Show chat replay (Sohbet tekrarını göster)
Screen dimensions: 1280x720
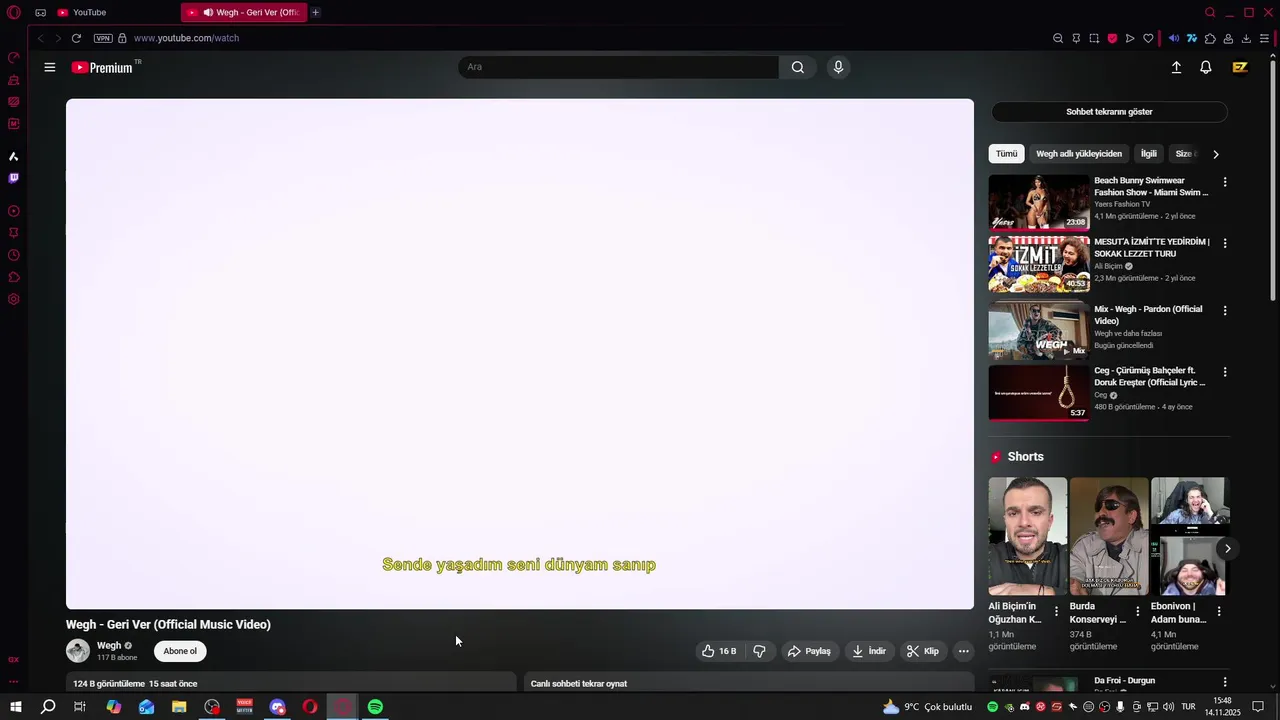pos(1109,112)
